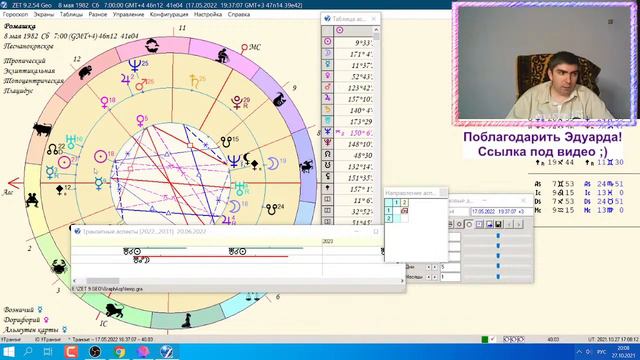This screenshot has height=360, width=640.
Task: Click column header 2 in Направление аспектов grid
Action: (404, 202)
